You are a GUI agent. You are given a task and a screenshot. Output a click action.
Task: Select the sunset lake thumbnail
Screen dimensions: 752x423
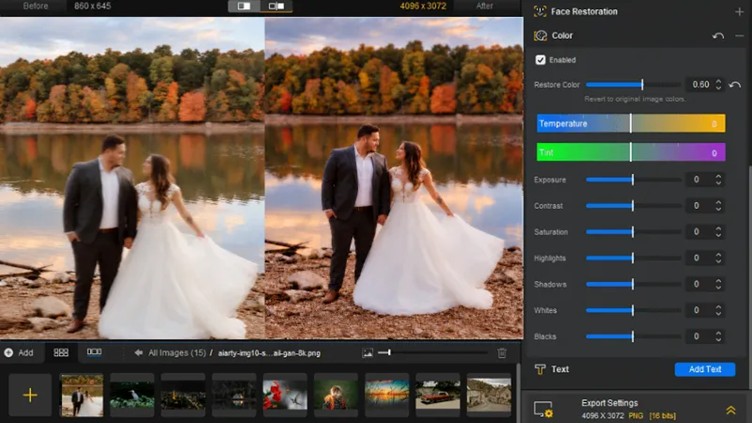pyautogui.click(x=387, y=395)
